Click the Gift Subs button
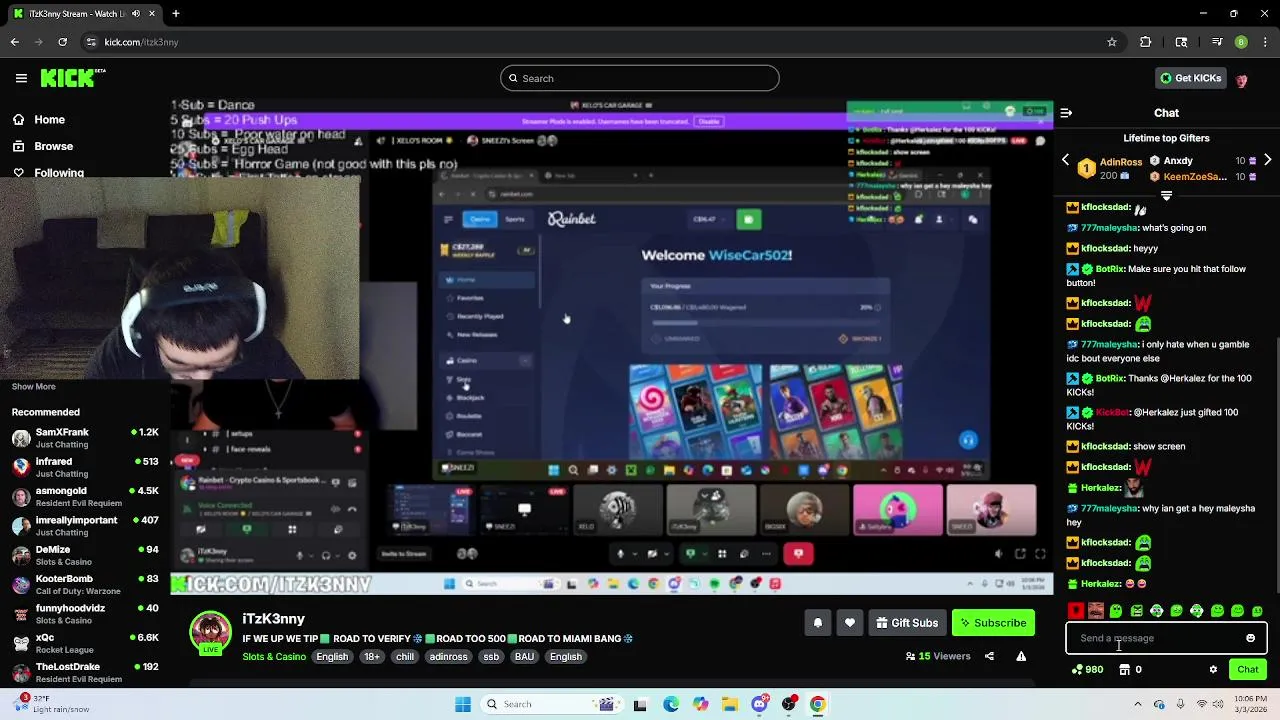The height and width of the screenshot is (720, 1280). [907, 623]
